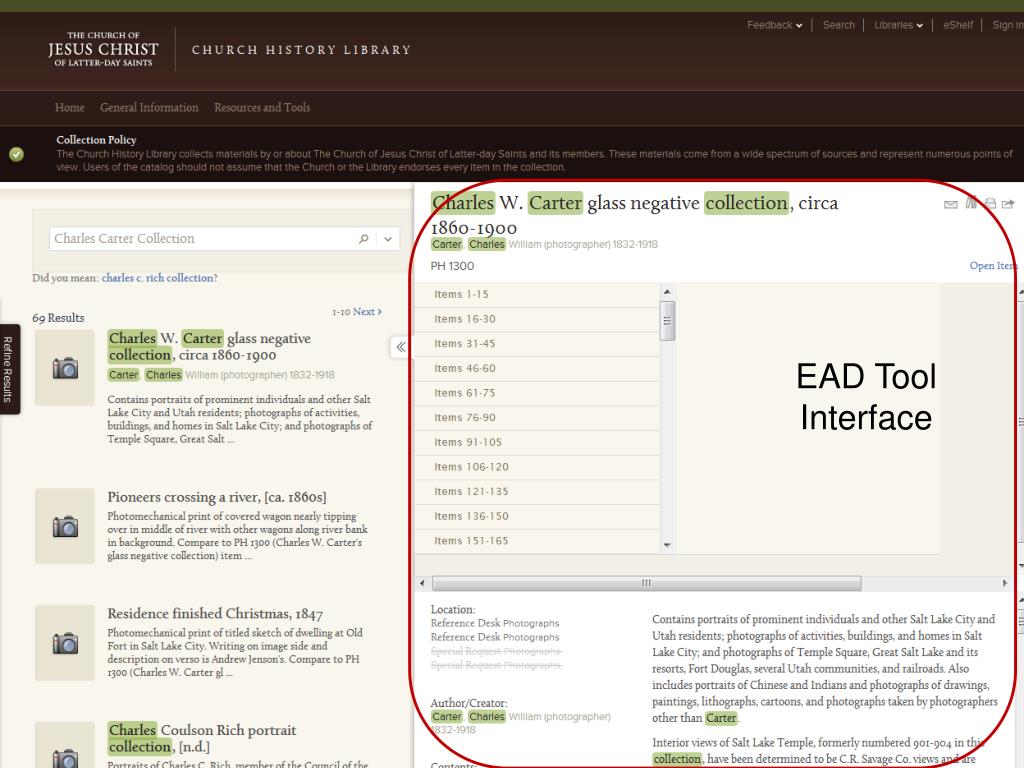Click camera thumbnail for Carter glass negative

pyautogui.click(x=65, y=368)
